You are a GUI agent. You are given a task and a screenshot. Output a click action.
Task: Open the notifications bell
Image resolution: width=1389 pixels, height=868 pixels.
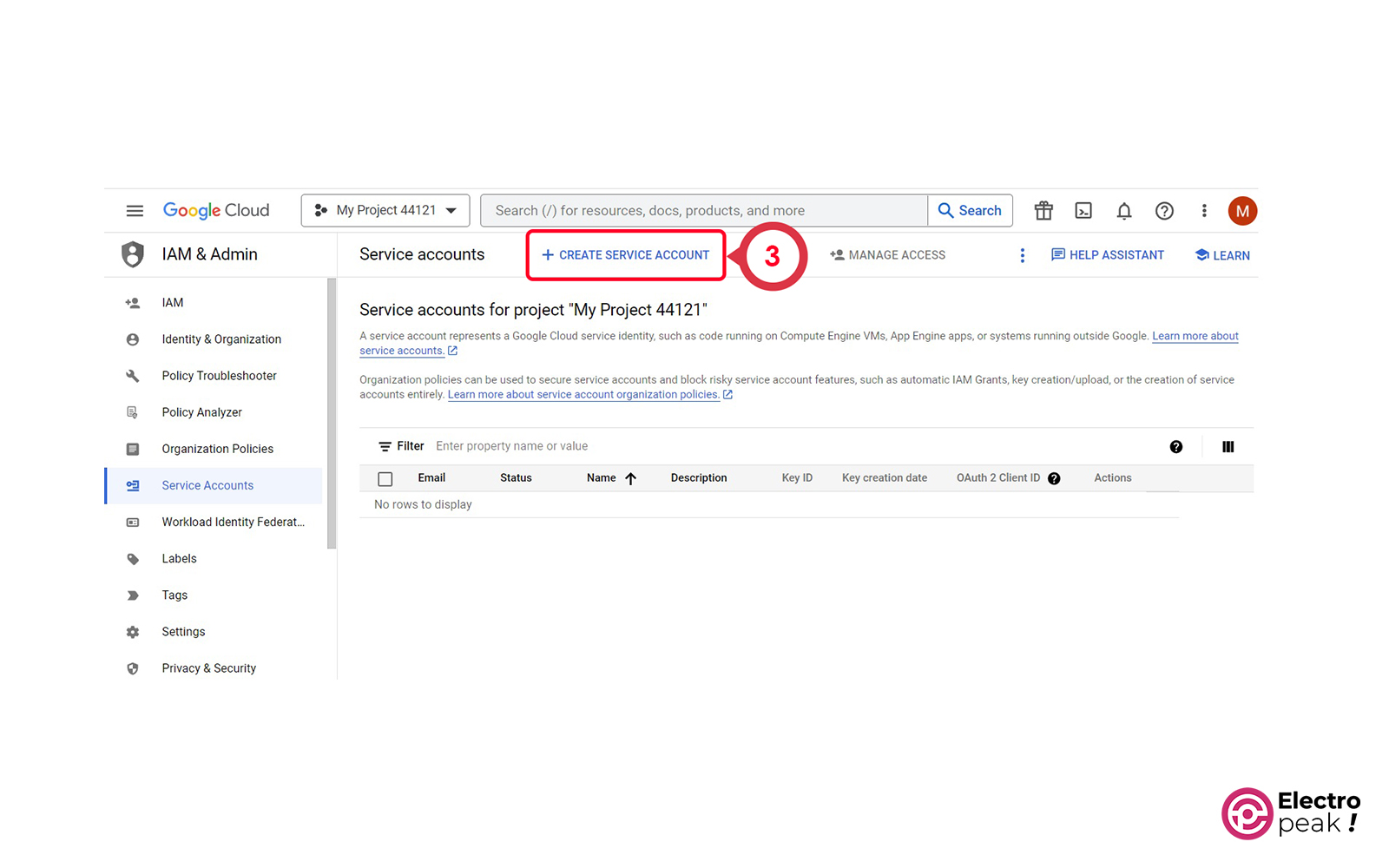[x=1124, y=211]
